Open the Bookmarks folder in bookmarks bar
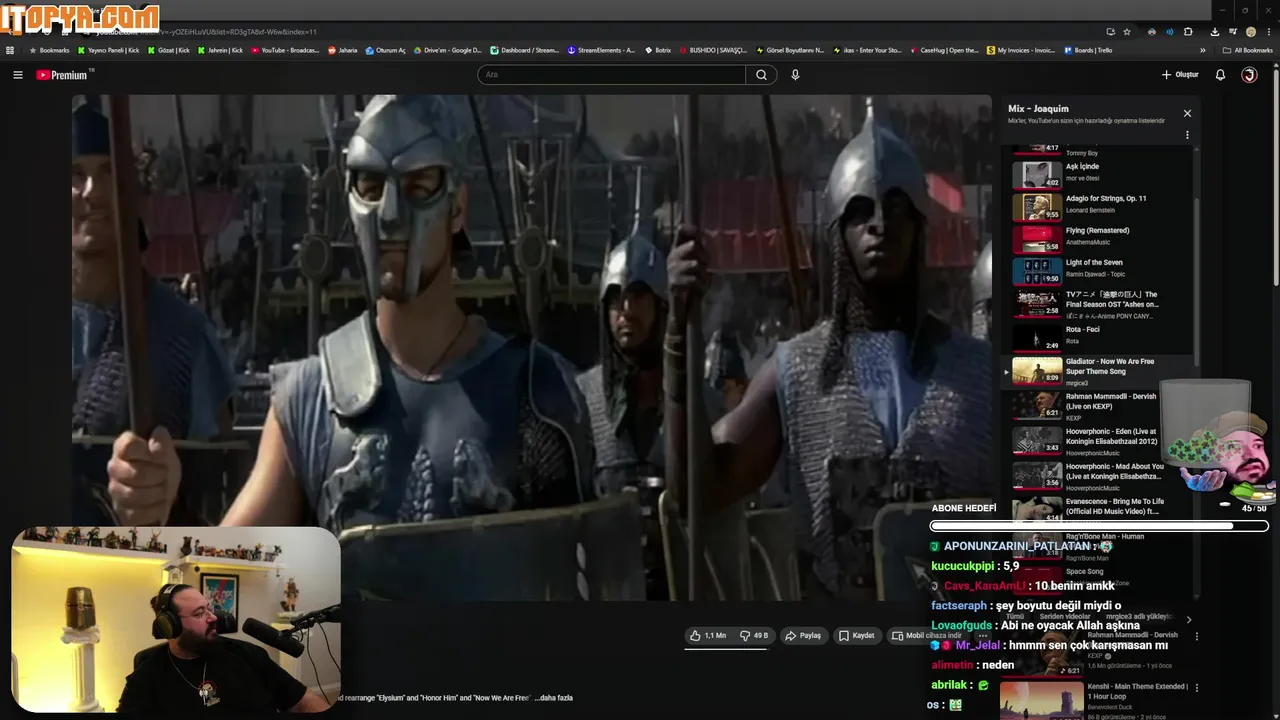1280x720 pixels. [49, 50]
